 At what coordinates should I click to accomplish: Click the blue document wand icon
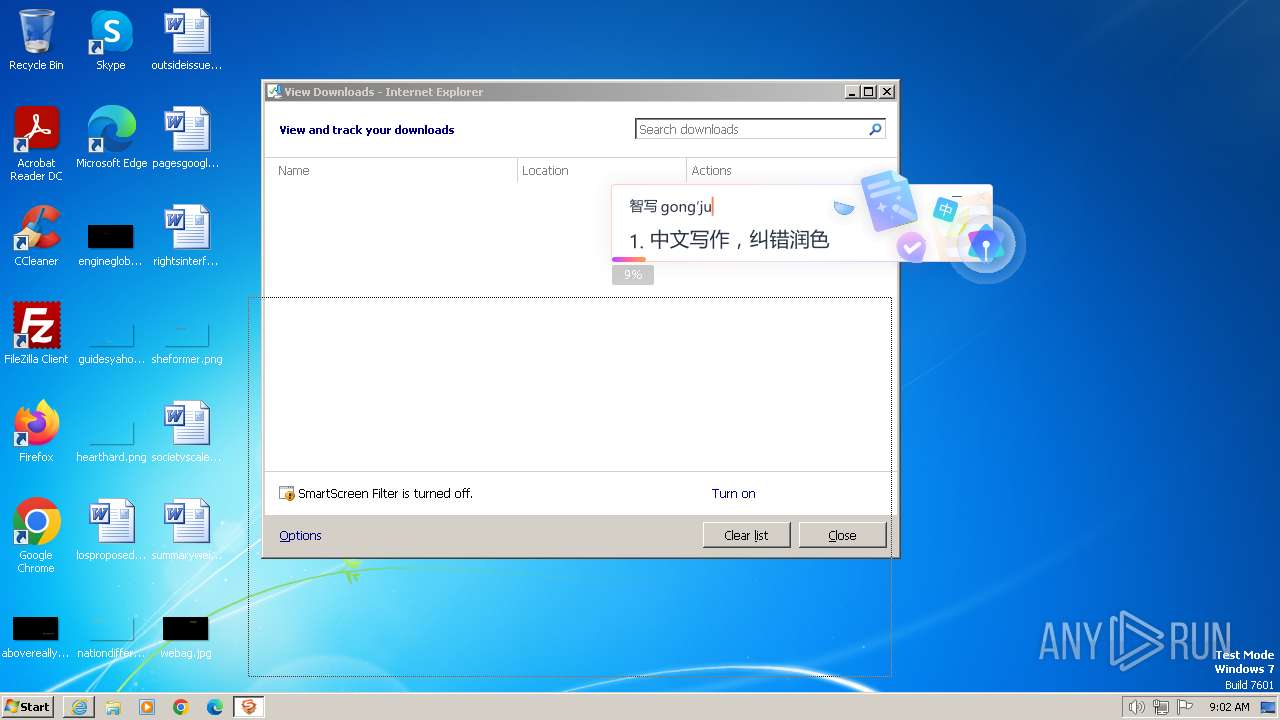(887, 200)
